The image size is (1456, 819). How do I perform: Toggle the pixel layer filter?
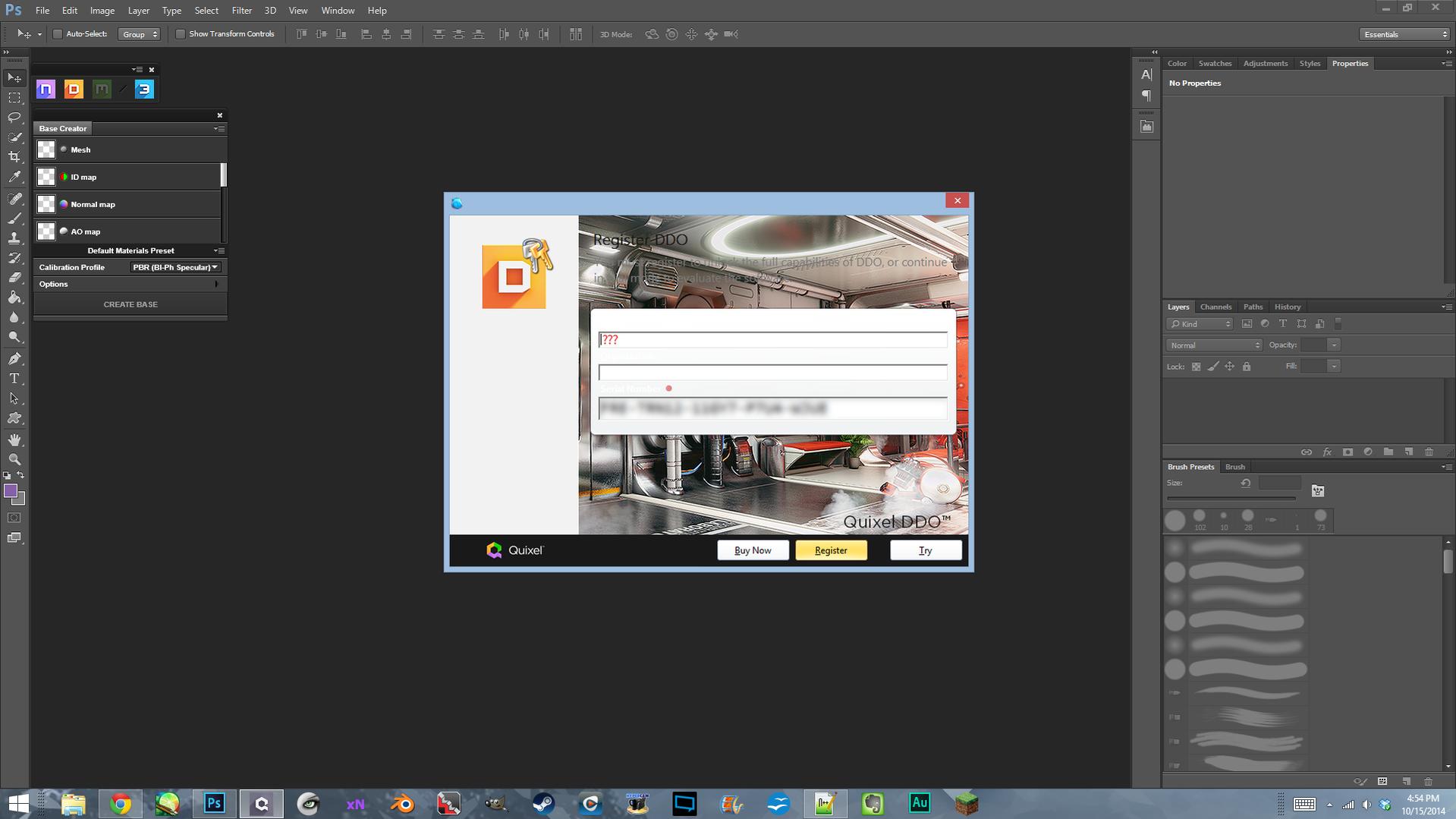click(1247, 324)
